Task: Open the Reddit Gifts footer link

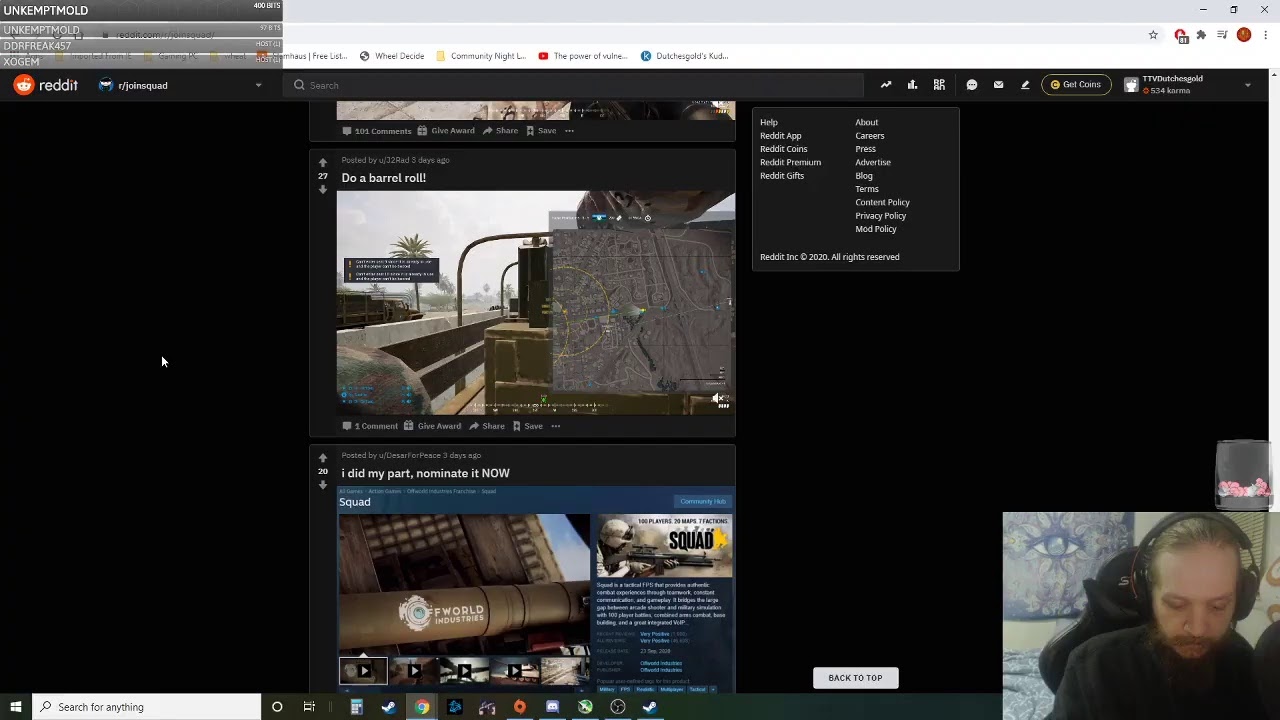Action: click(x=781, y=176)
